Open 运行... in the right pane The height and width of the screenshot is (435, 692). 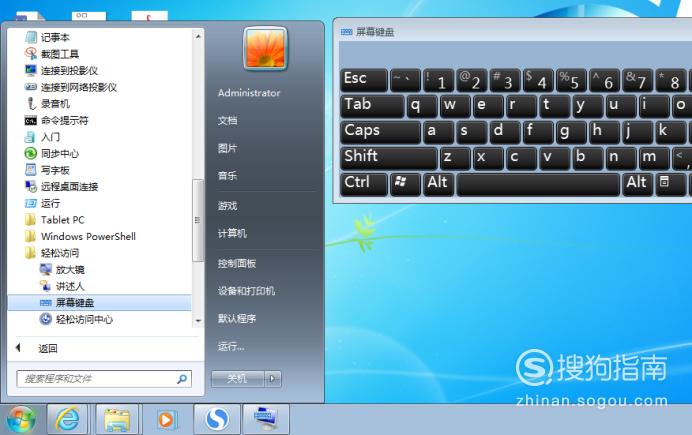tap(231, 346)
